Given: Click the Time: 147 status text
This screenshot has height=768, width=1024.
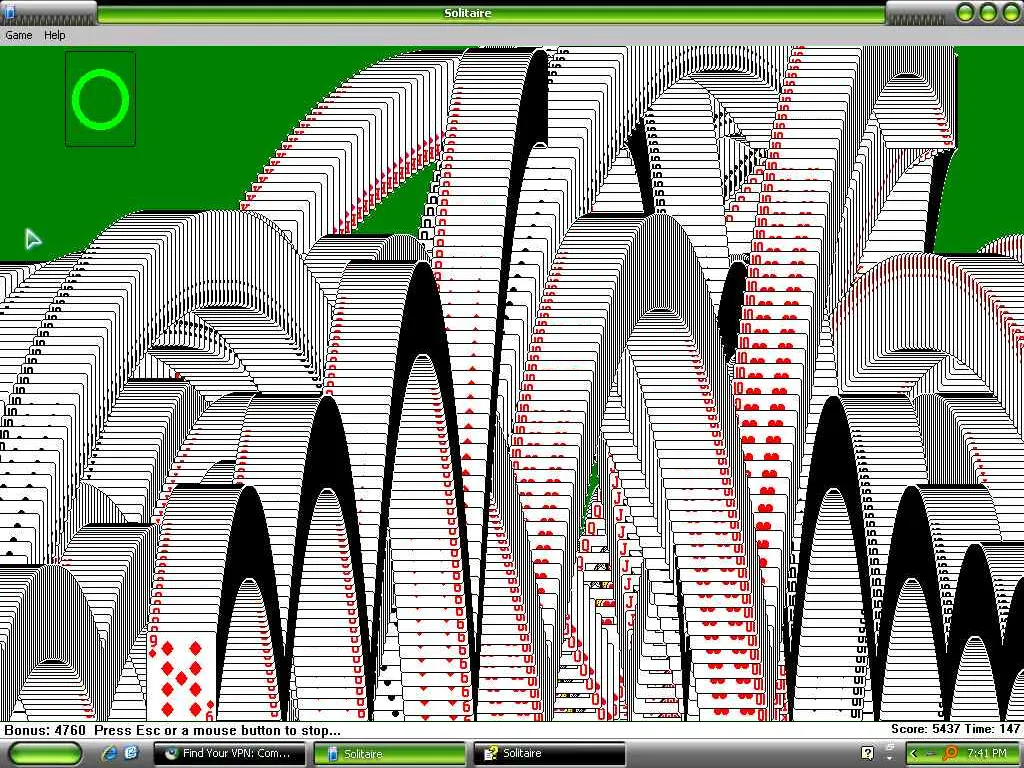Looking at the screenshot, I should click(x=991, y=729).
